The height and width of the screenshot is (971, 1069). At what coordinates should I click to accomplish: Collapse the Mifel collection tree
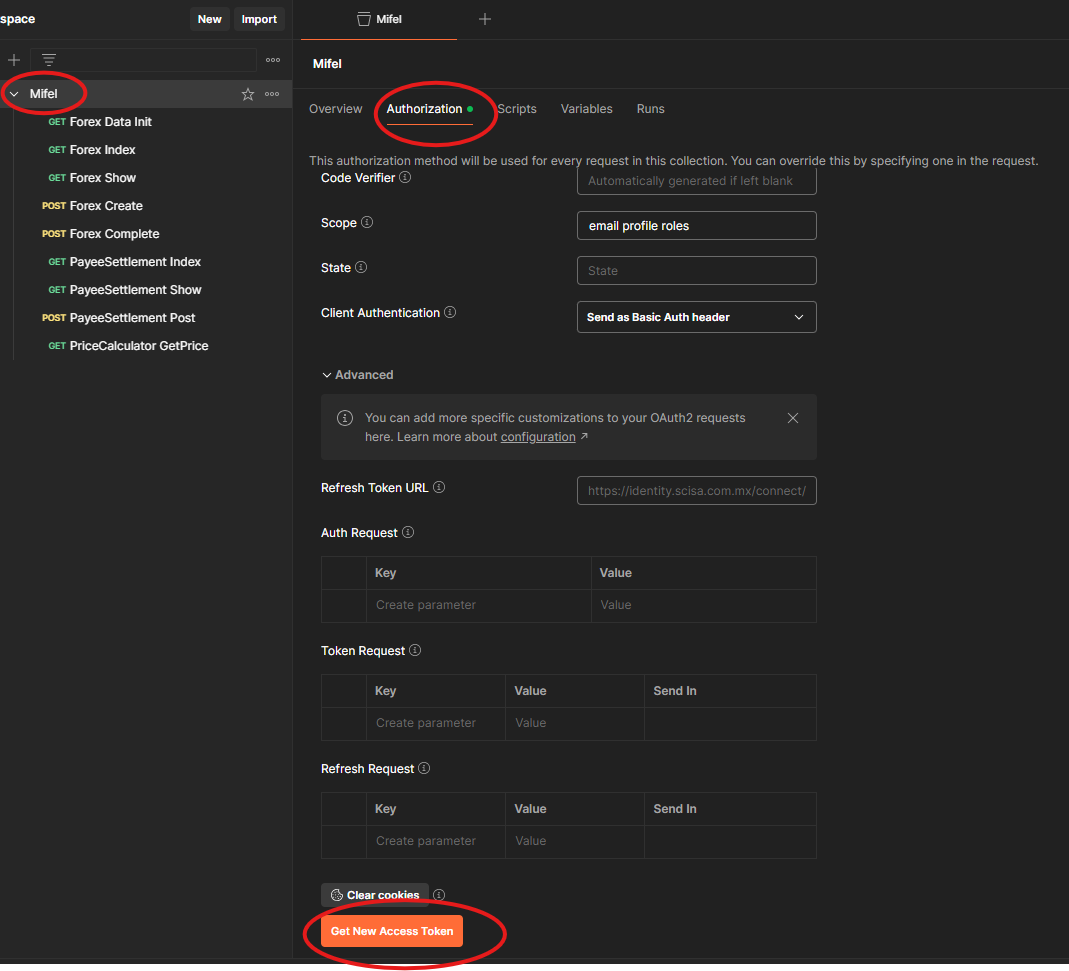[14, 94]
